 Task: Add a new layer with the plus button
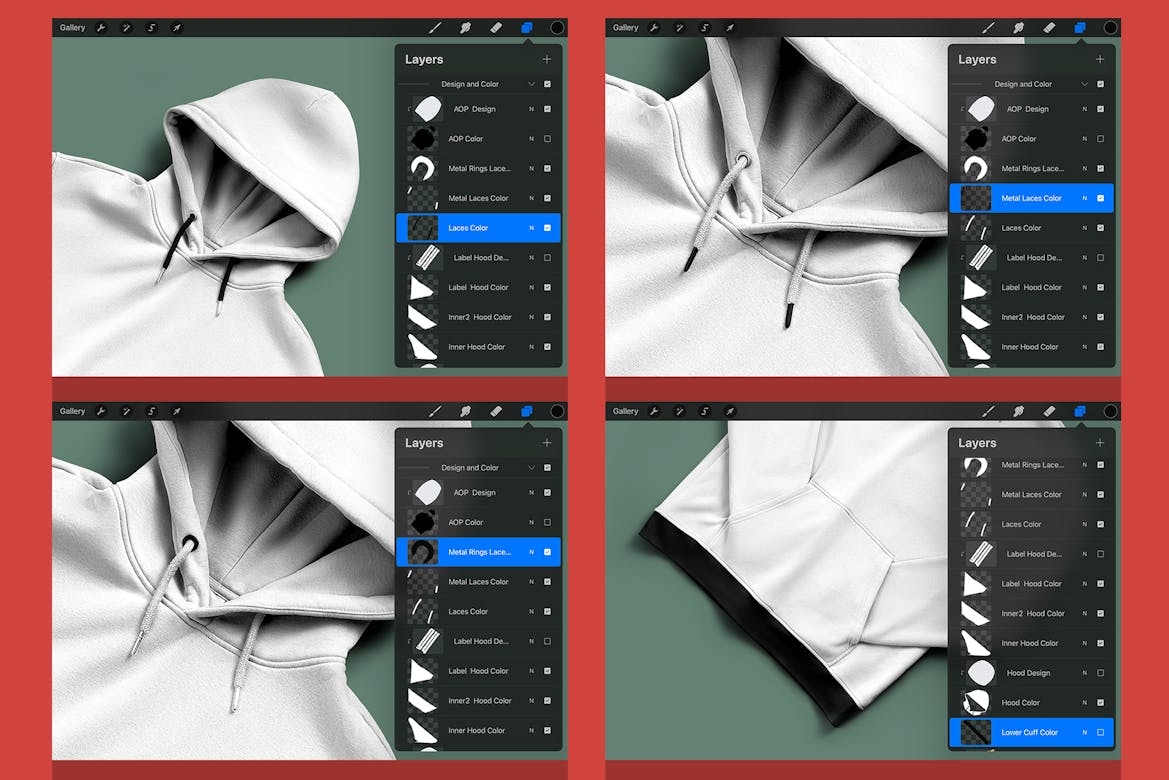pos(546,59)
